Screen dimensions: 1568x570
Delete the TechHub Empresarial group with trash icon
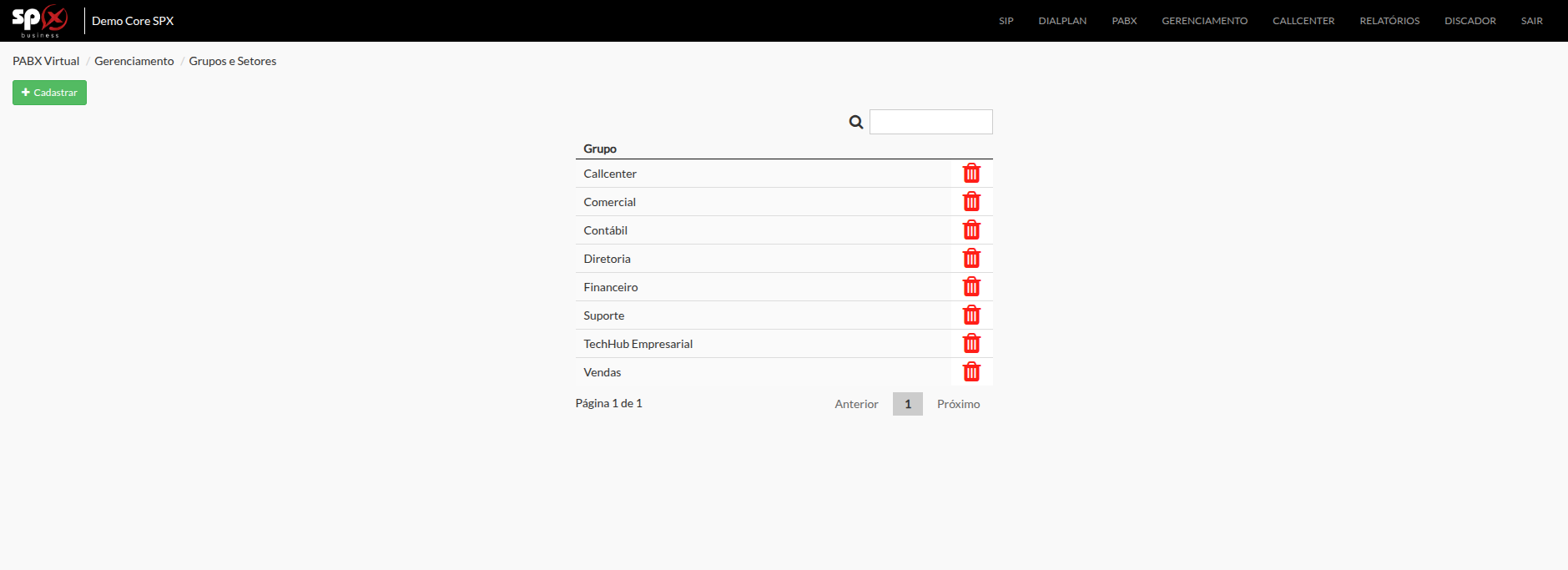[x=971, y=344]
